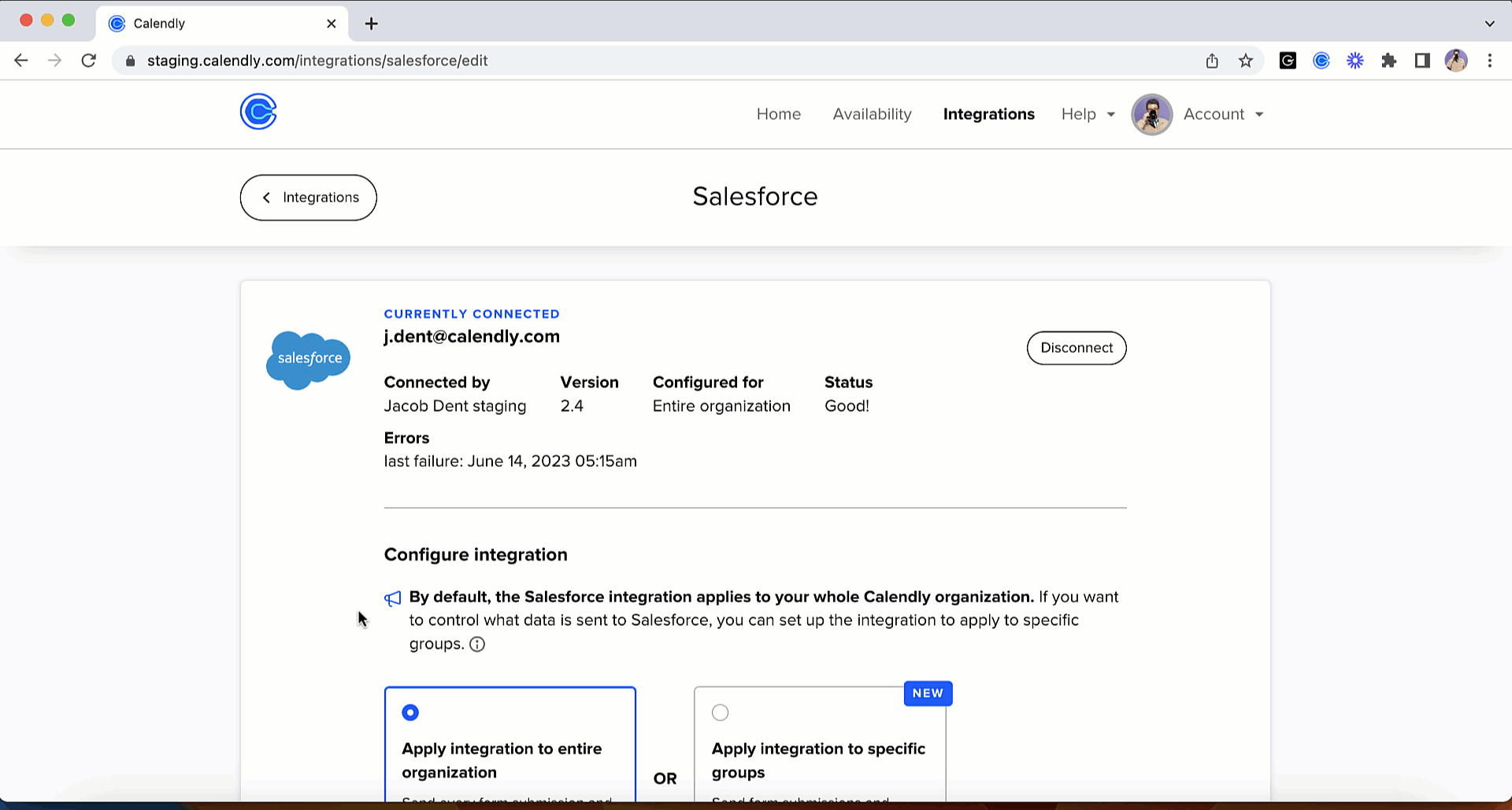Click the 'Good!' status value

(847, 406)
